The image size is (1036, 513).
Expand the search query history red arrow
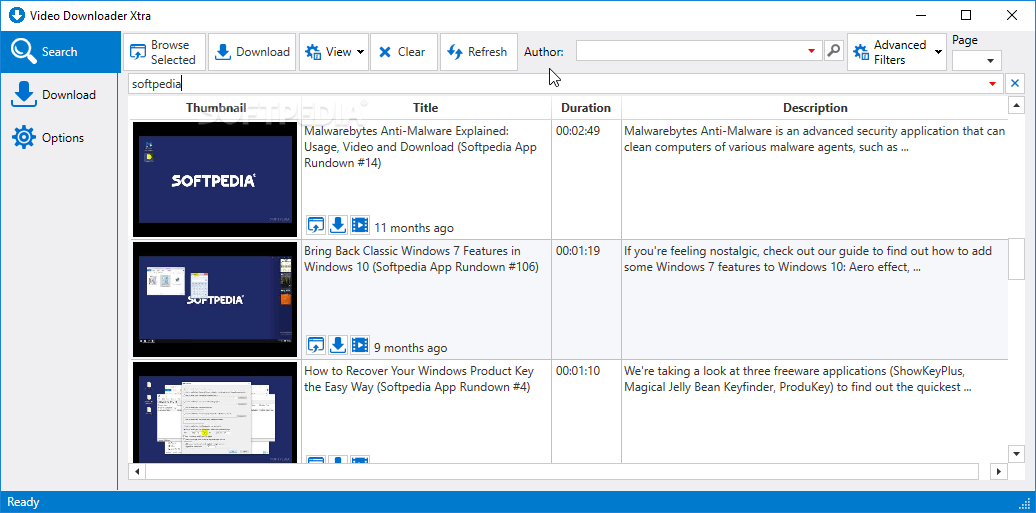[992, 84]
